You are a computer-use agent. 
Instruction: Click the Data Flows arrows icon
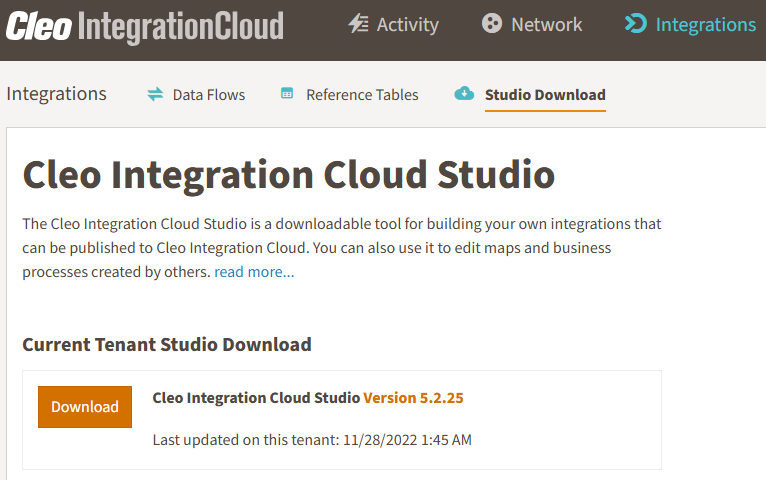tap(155, 94)
